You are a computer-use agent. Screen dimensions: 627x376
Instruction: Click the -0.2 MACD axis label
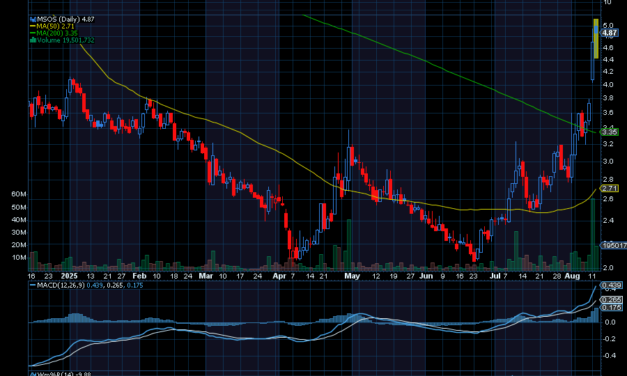click(609, 339)
